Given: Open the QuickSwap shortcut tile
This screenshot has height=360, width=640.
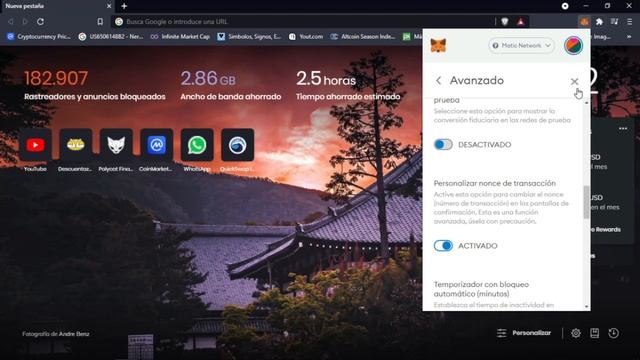Looking at the screenshot, I should [x=237, y=145].
